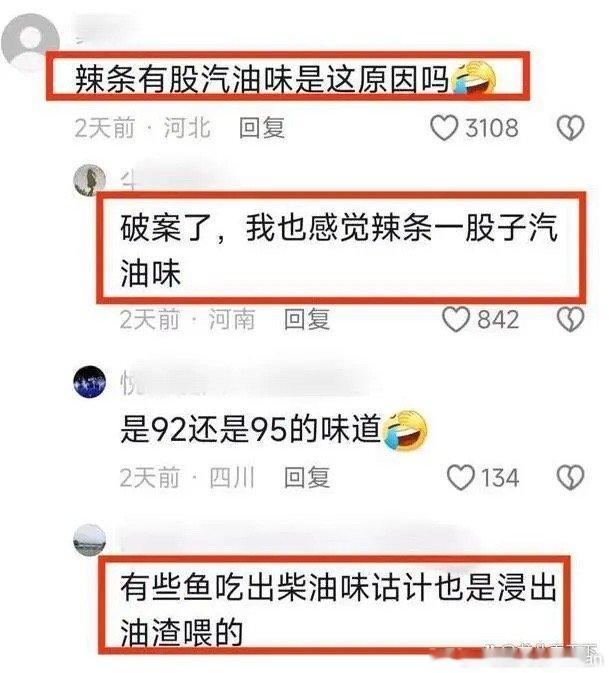The width and height of the screenshot is (609, 673).
Task: Dislike the Sichuan user's comment
Action: point(570,477)
